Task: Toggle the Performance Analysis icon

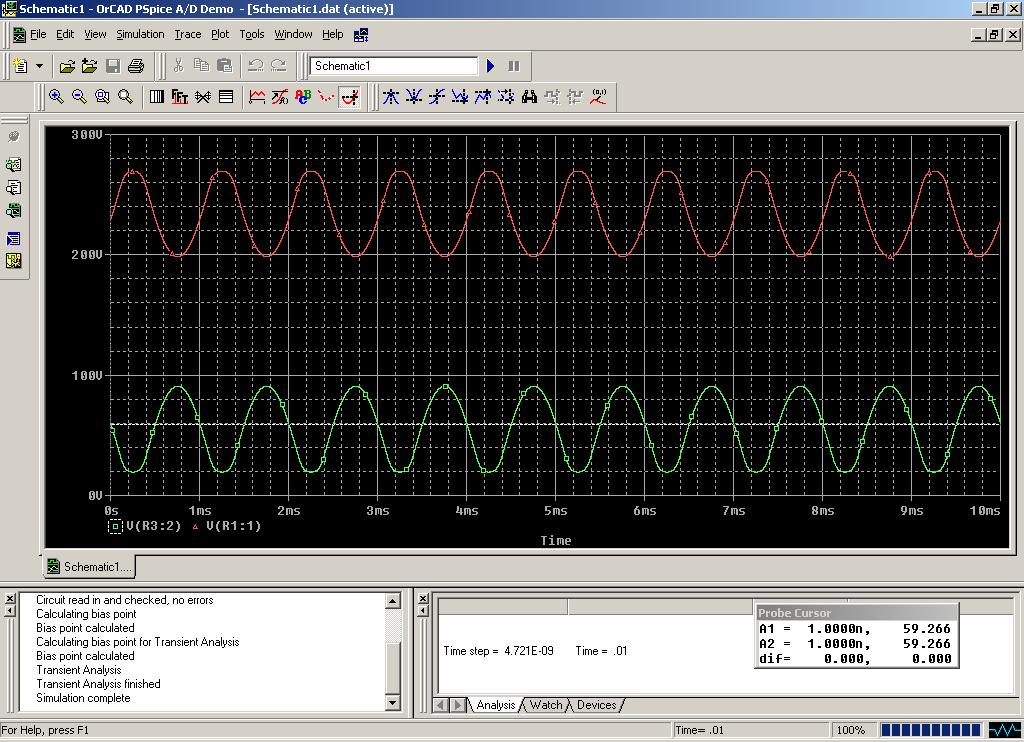Action: (x=203, y=97)
